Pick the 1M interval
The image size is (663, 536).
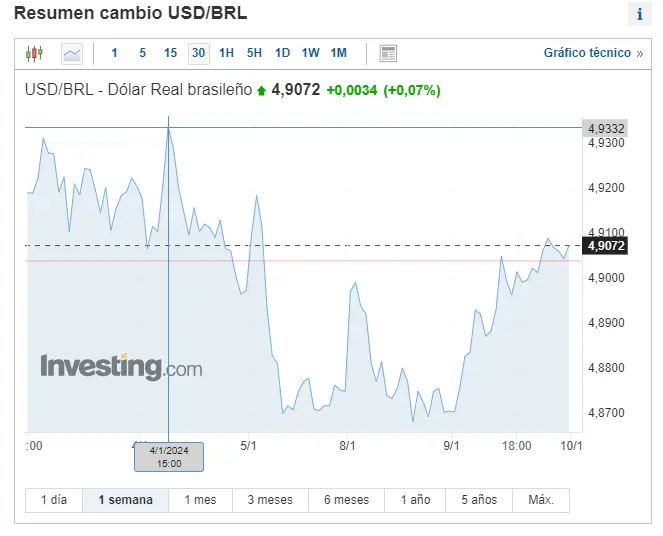(x=339, y=53)
